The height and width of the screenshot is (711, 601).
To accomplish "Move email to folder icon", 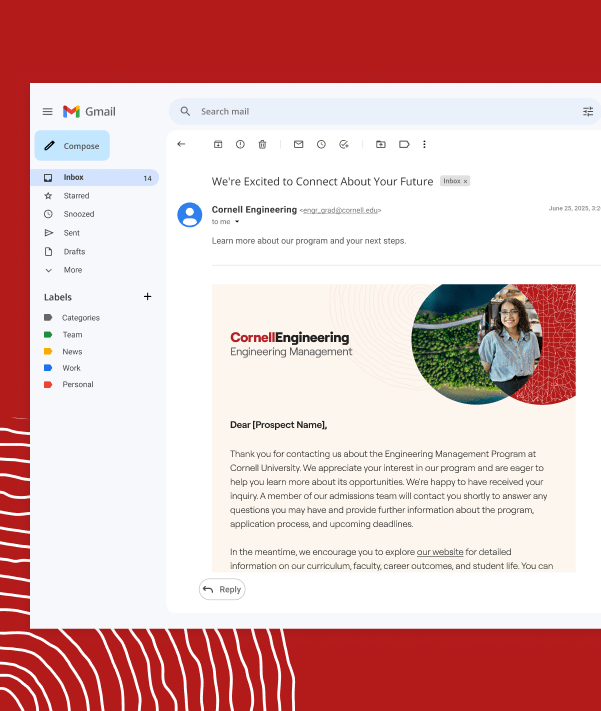I will (381, 144).
